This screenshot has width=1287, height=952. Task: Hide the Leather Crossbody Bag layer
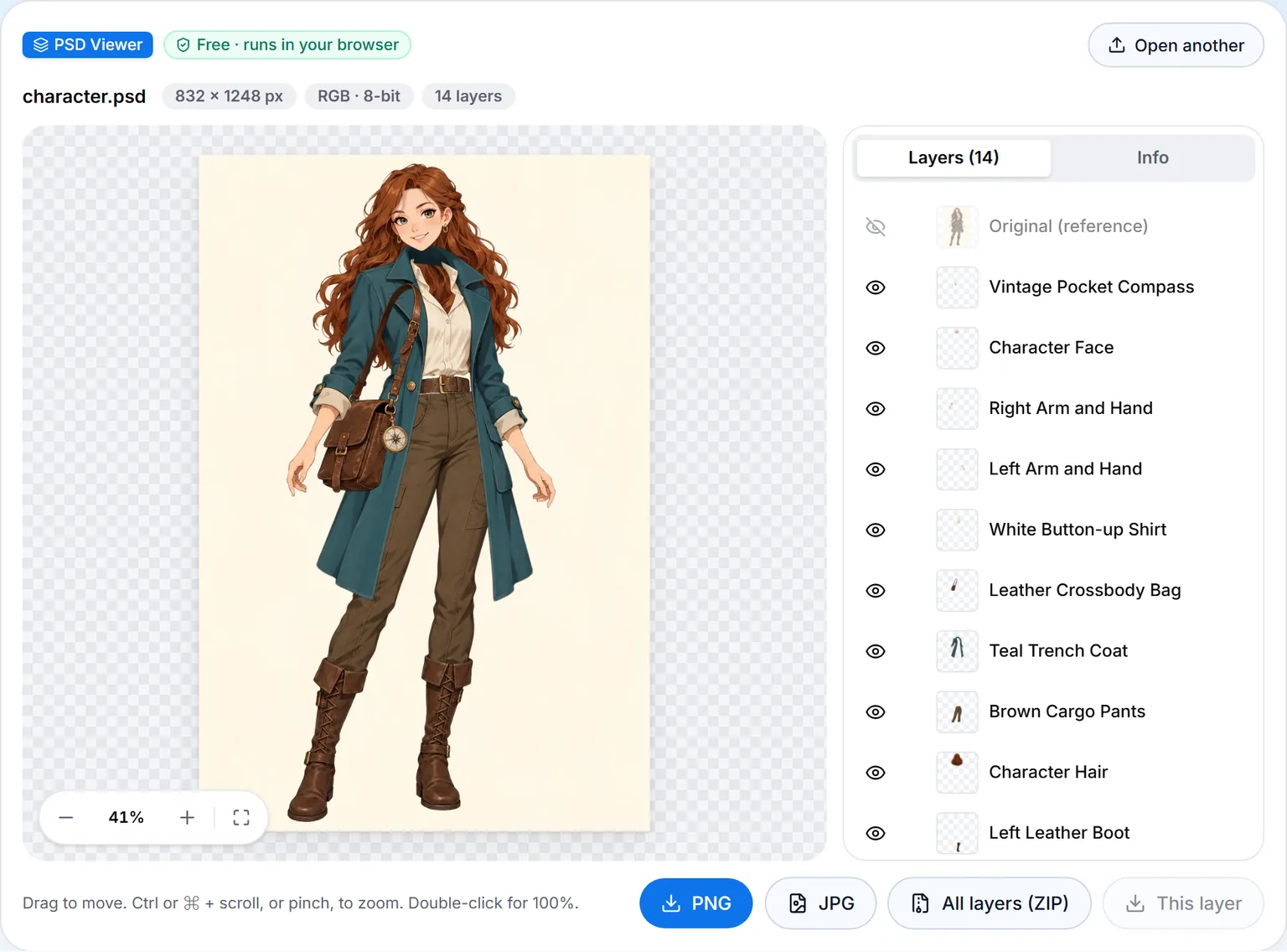(876, 591)
